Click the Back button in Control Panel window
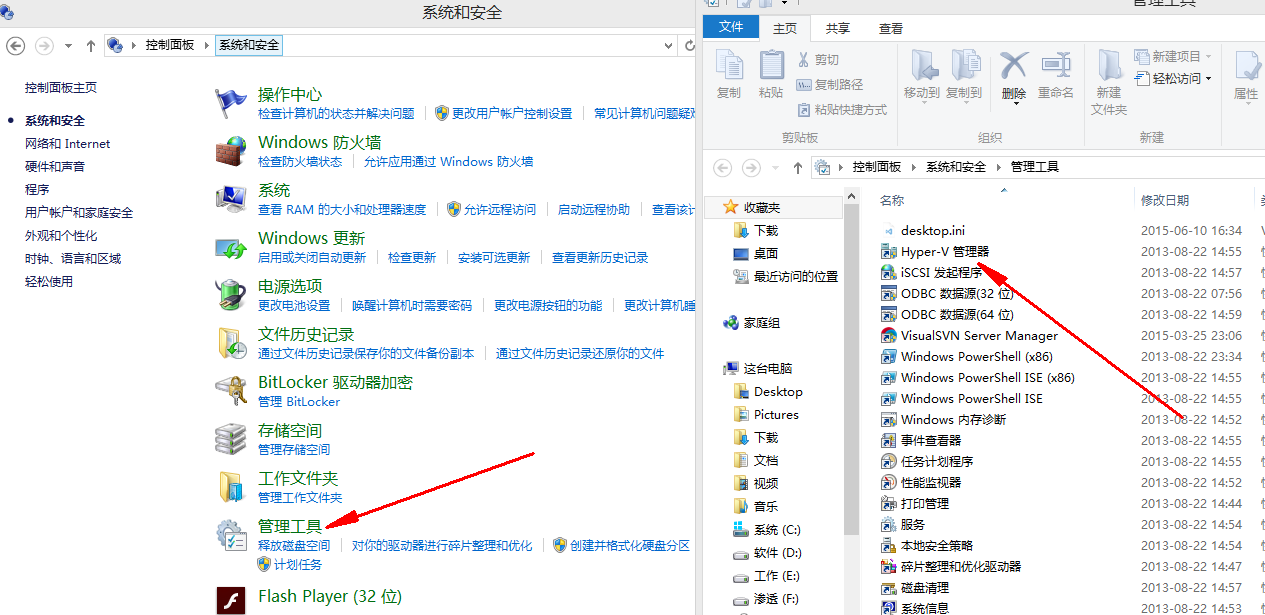The image size is (1265, 615). point(15,45)
